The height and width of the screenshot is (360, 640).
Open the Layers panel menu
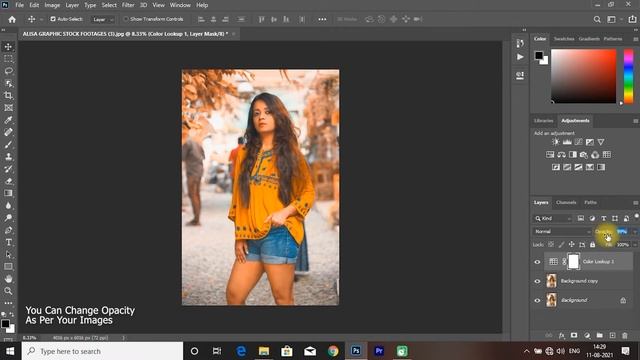[636, 203]
